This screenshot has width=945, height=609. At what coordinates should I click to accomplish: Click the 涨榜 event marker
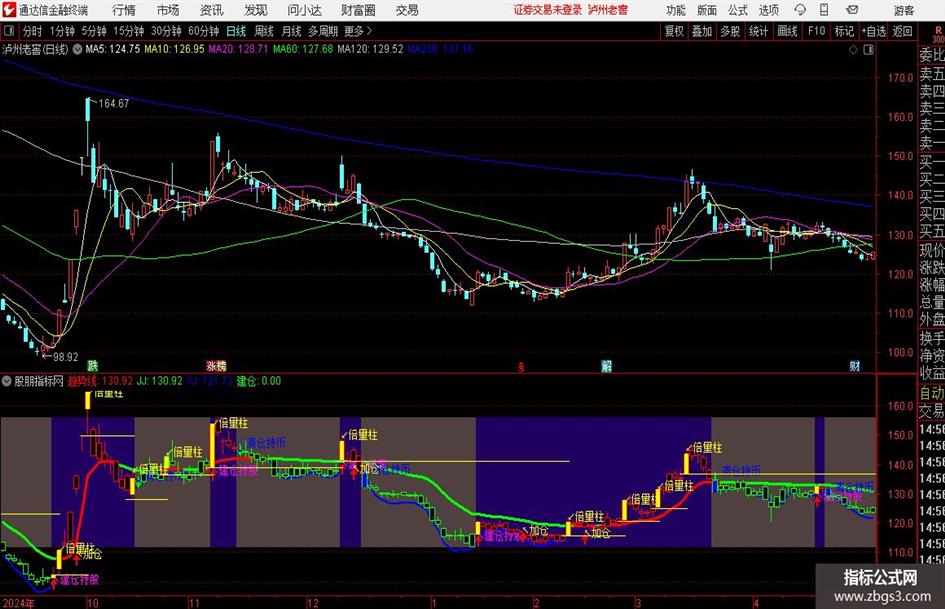coord(216,365)
